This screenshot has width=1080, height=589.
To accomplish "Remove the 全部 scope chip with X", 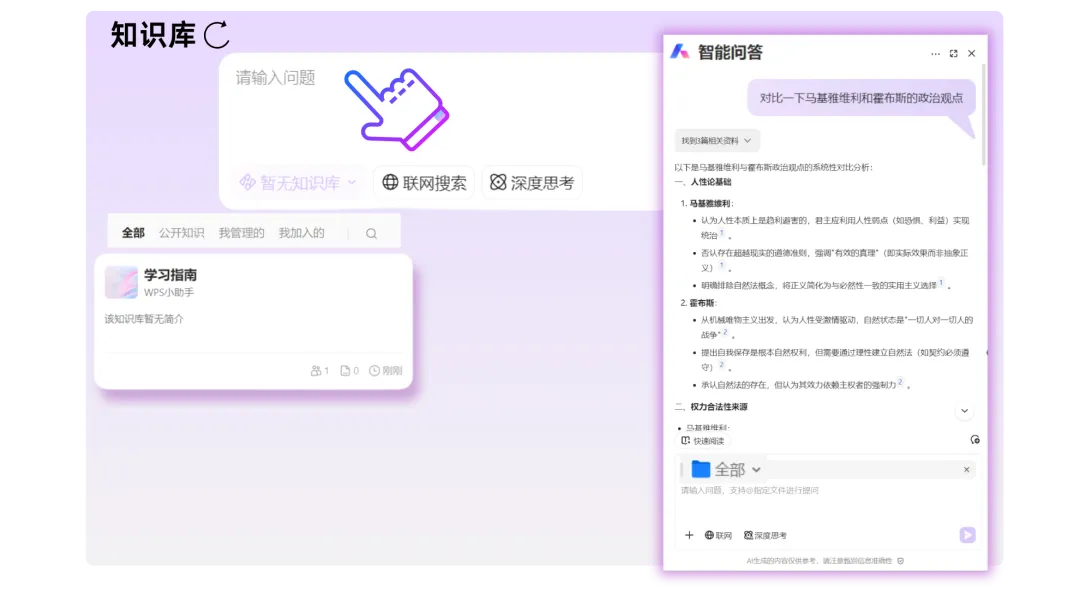I will click(x=966, y=470).
